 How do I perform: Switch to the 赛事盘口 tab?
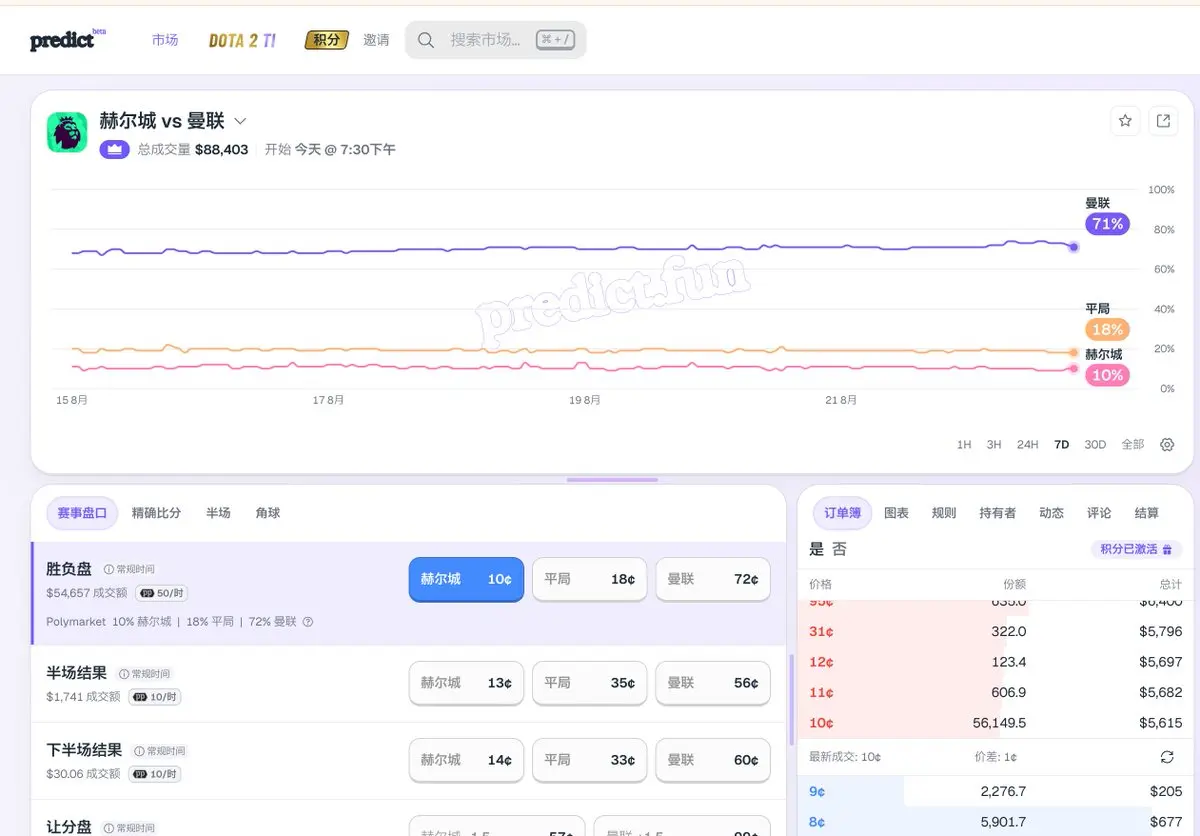tap(82, 513)
